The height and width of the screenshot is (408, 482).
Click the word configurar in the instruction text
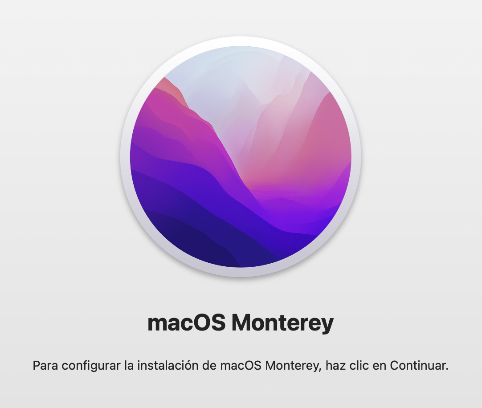pos(91,366)
